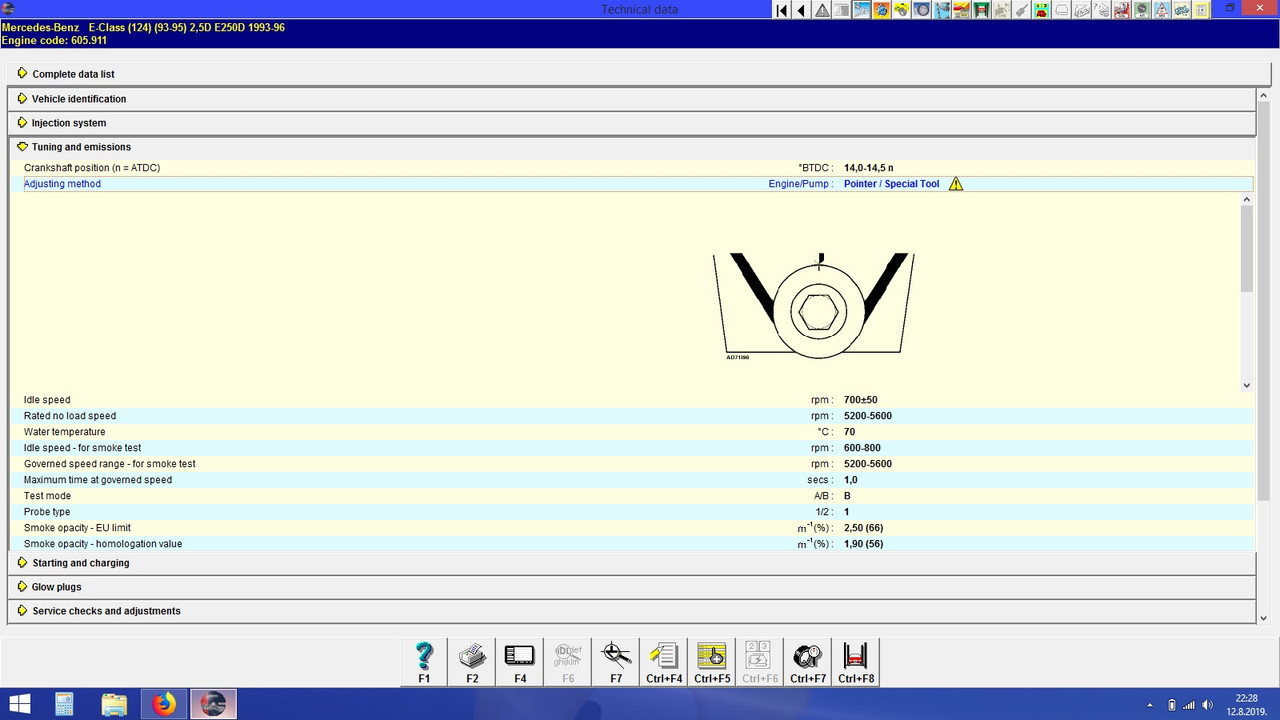Click the timing pointer diagram image

(x=814, y=306)
